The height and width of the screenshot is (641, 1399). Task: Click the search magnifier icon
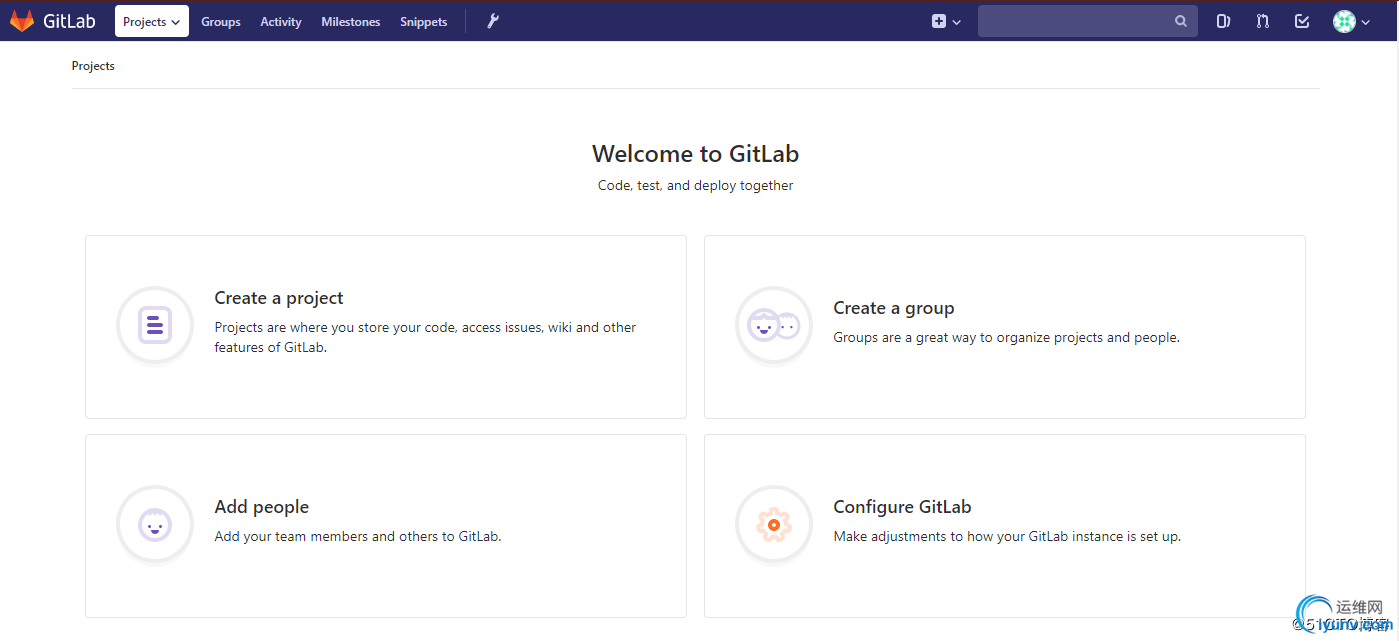pos(1181,21)
